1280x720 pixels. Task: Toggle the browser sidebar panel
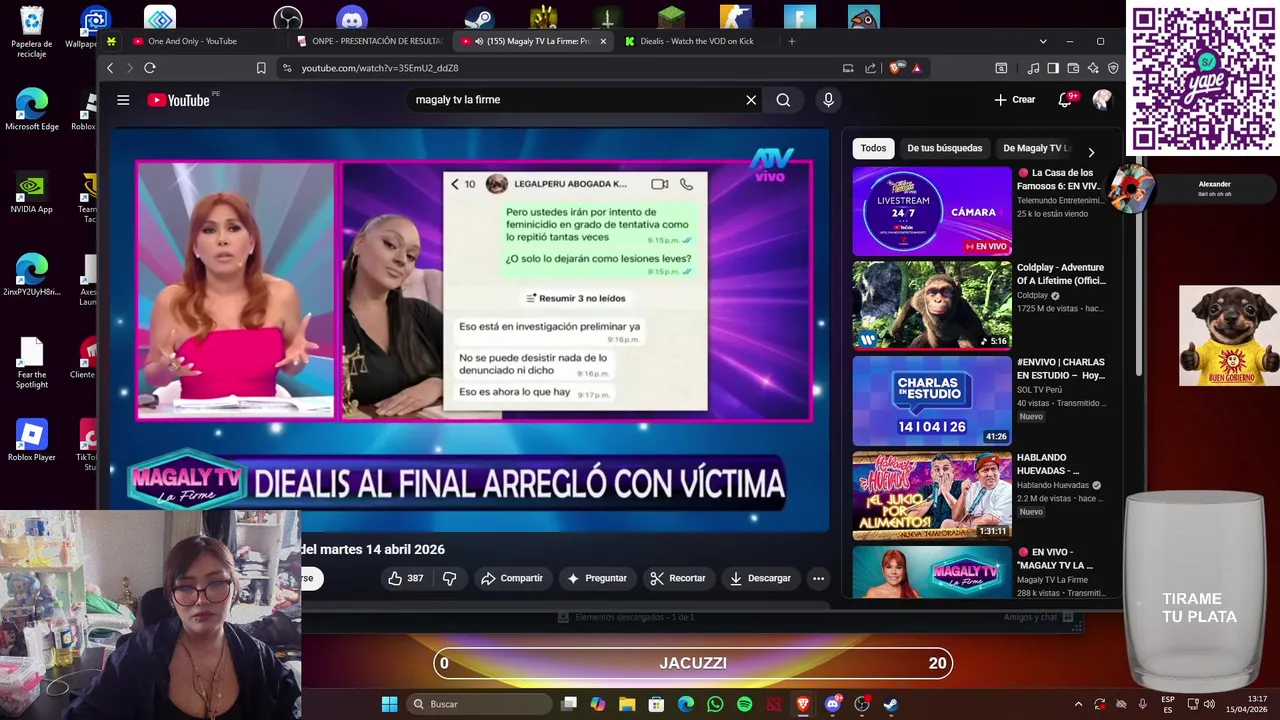1053,68
